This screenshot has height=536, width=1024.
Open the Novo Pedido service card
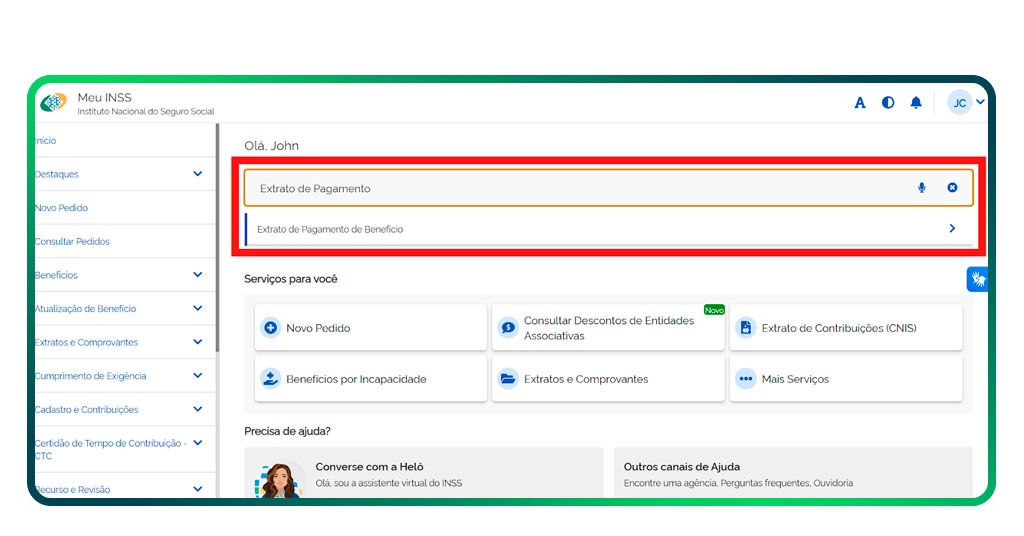point(370,328)
